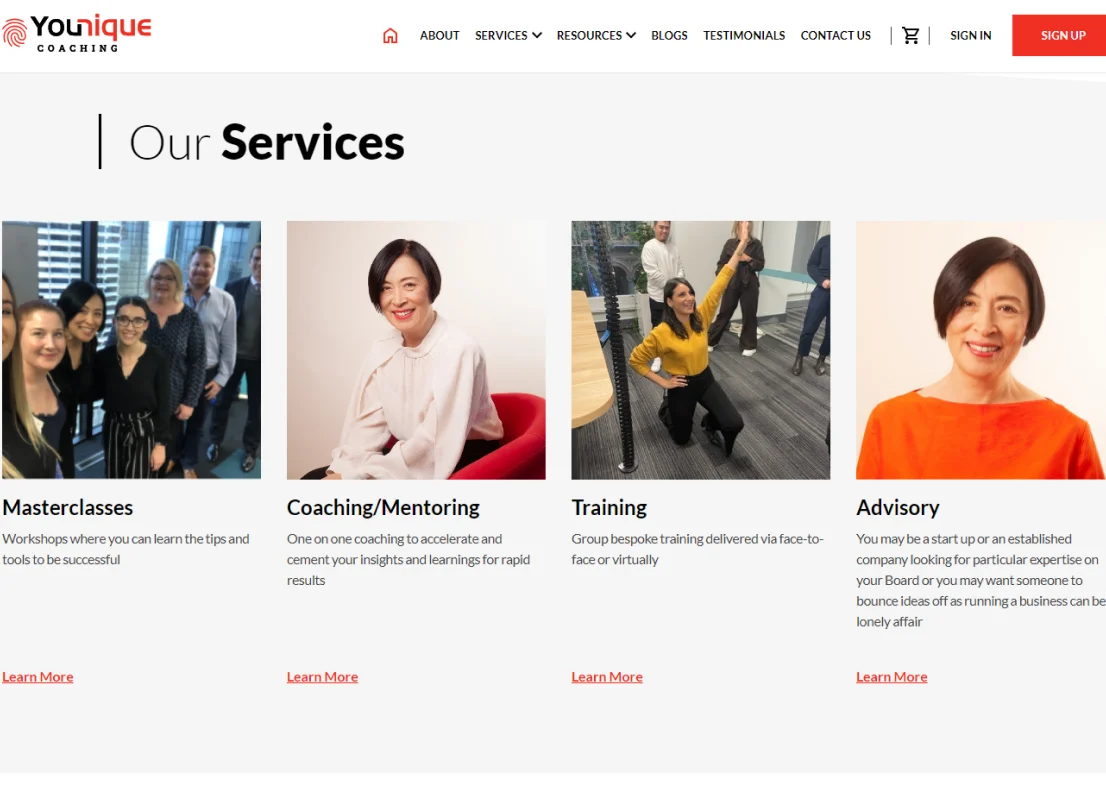Viewport: 1106px width, 792px height.
Task: Click the Younique Coaching logo
Action: (77, 33)
